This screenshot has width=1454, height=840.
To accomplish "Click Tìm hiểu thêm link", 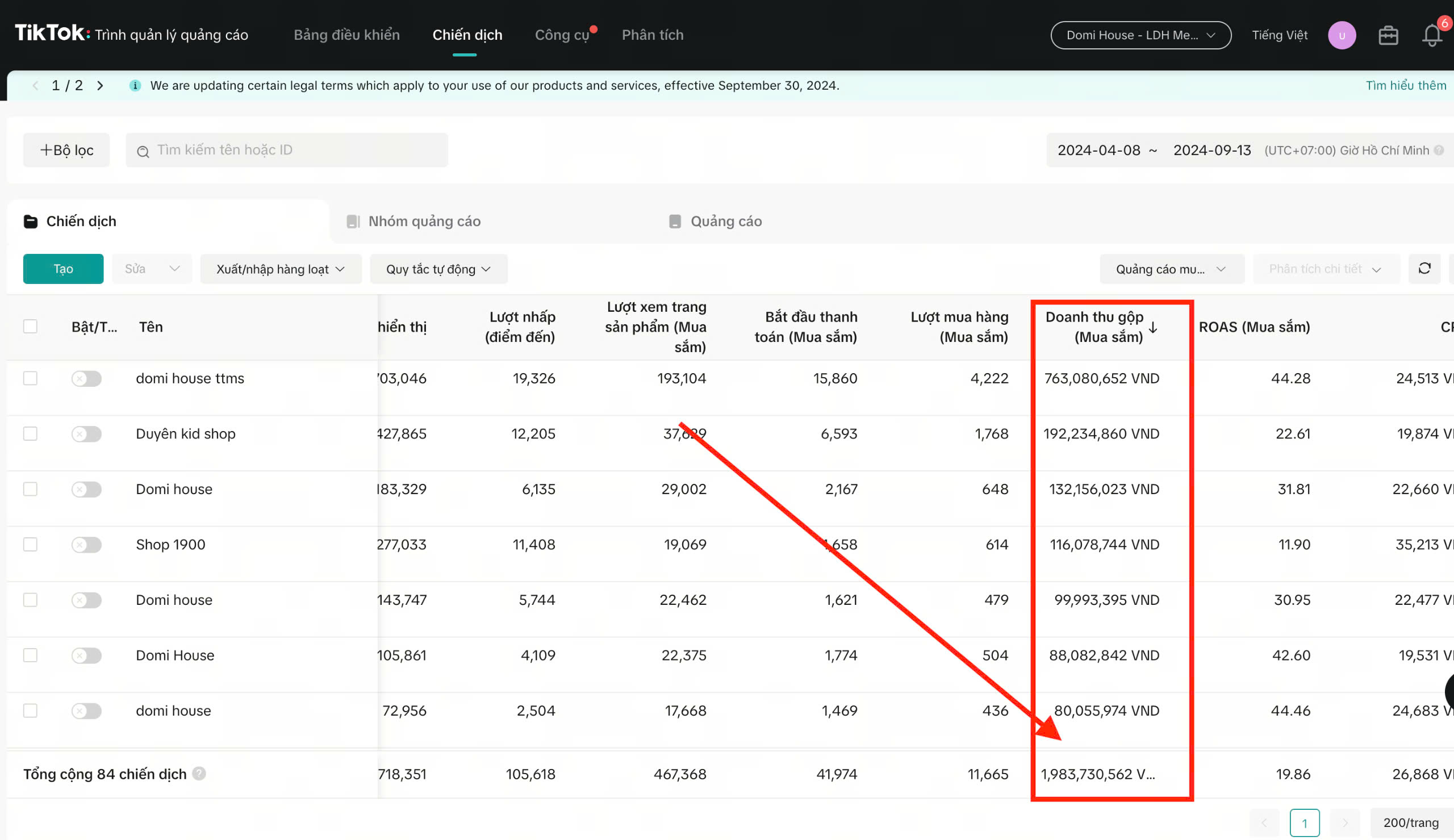I will pos(1406,85).
